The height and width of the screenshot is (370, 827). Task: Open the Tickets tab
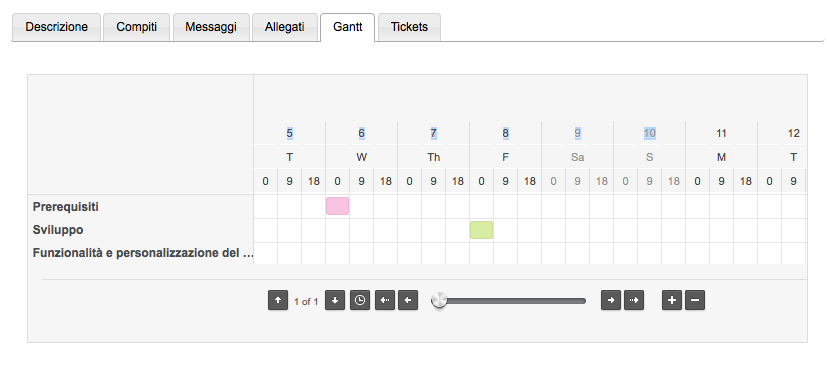click(409, 27)
